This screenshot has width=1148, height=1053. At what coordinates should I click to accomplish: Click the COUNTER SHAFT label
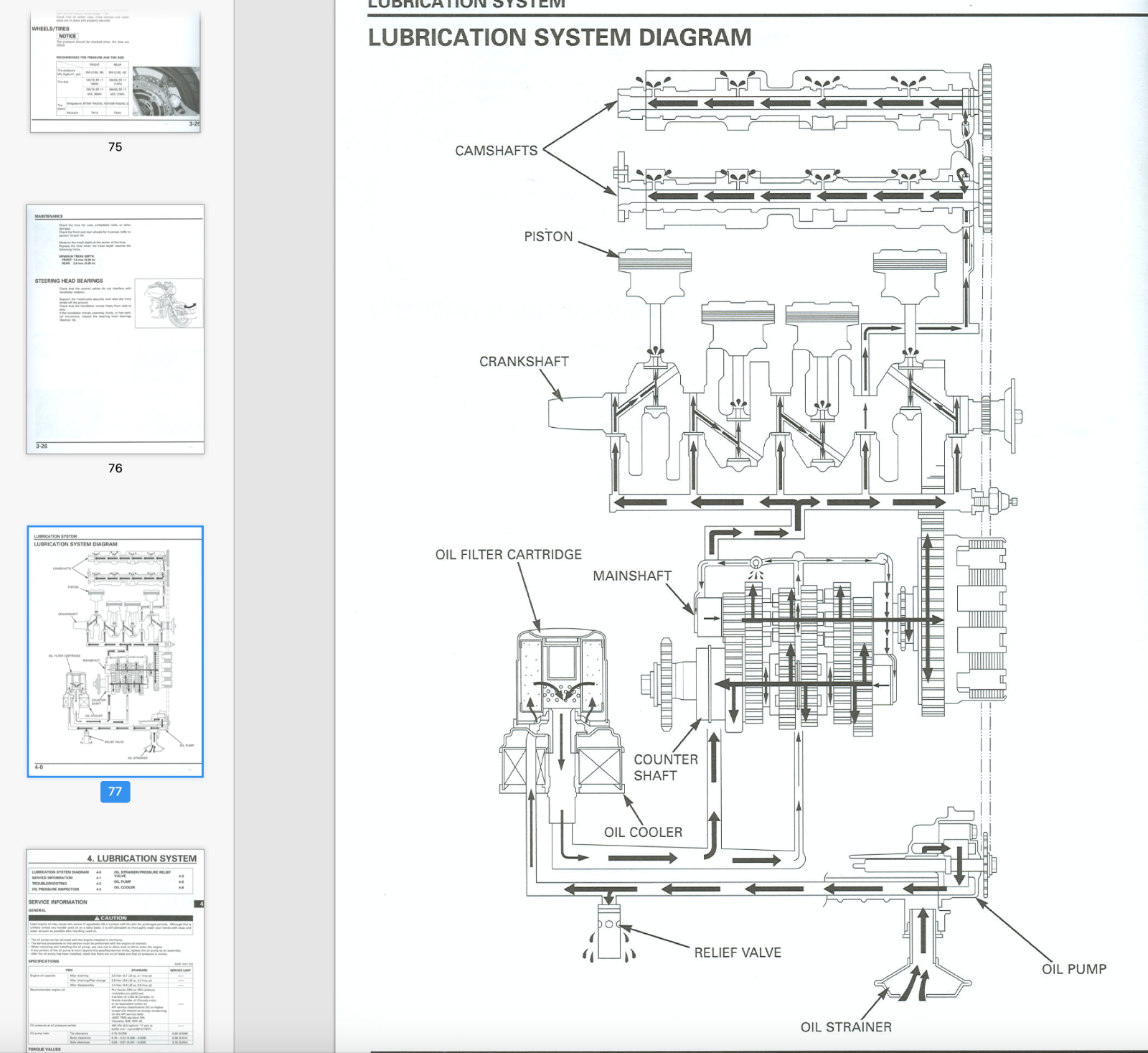665,767
